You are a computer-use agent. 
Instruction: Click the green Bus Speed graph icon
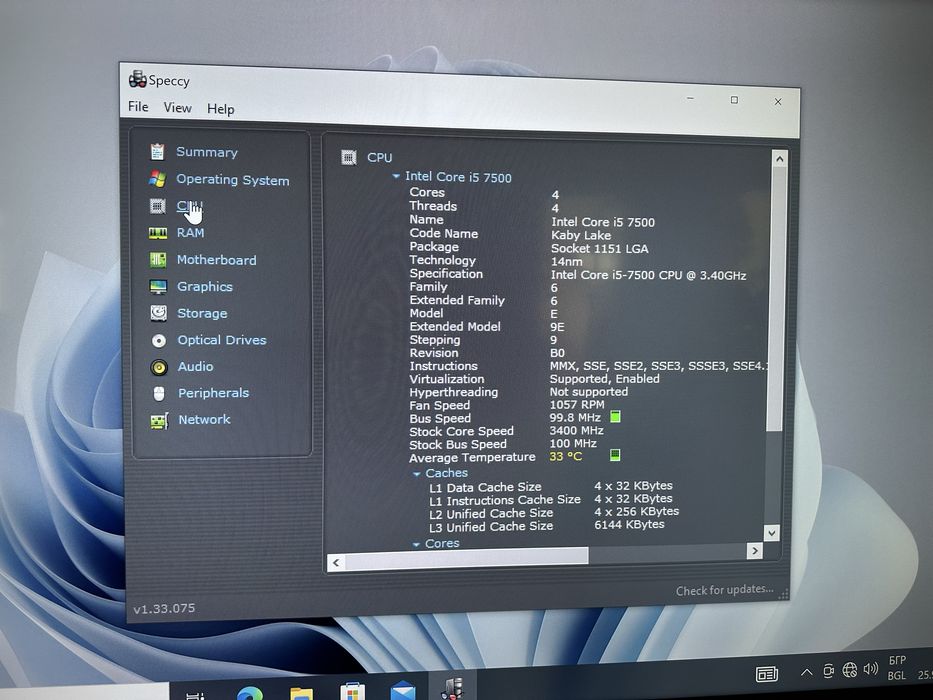pyautogui.click(x=615, y=417)
